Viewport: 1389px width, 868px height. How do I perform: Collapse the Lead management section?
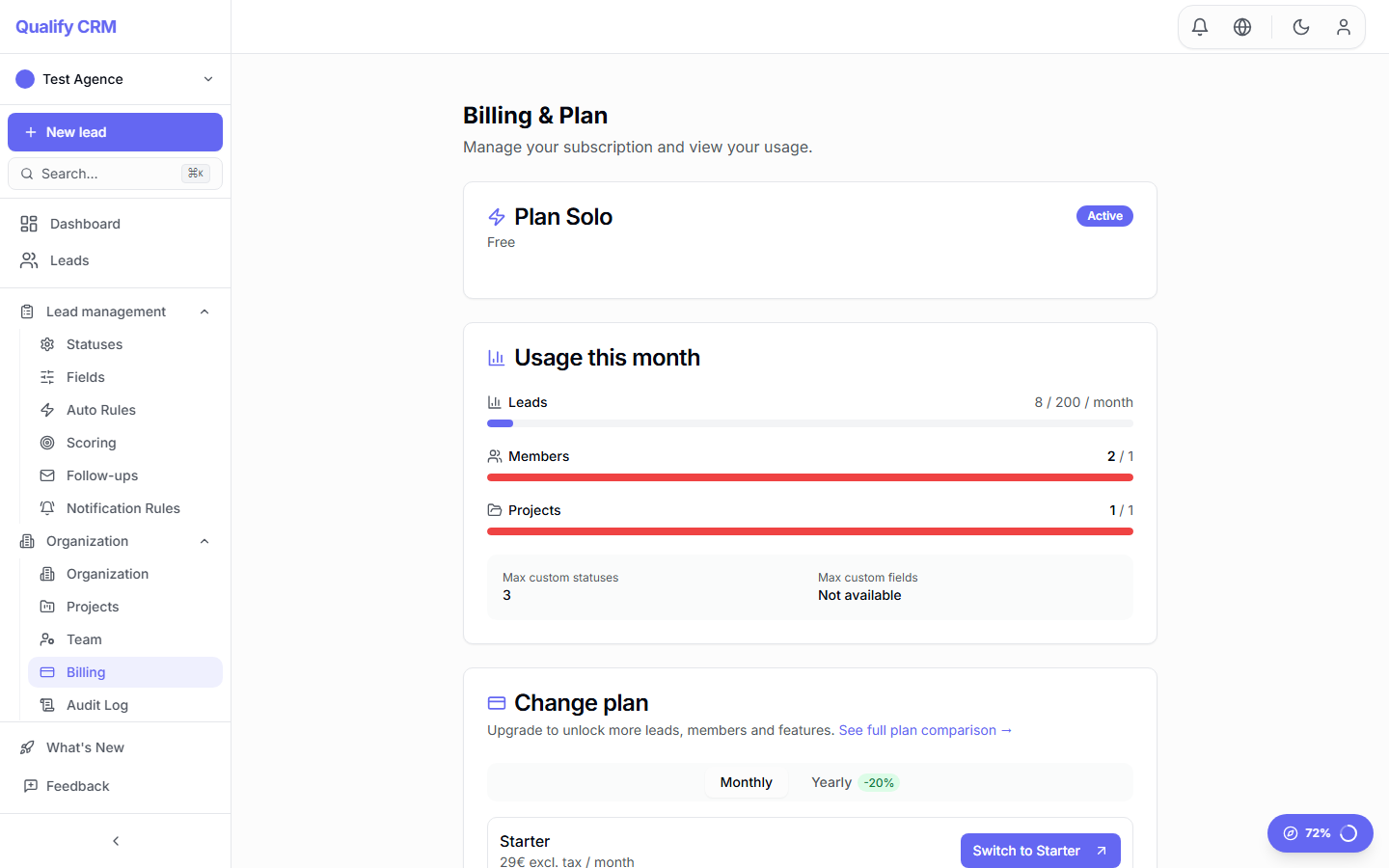point(204,311)
